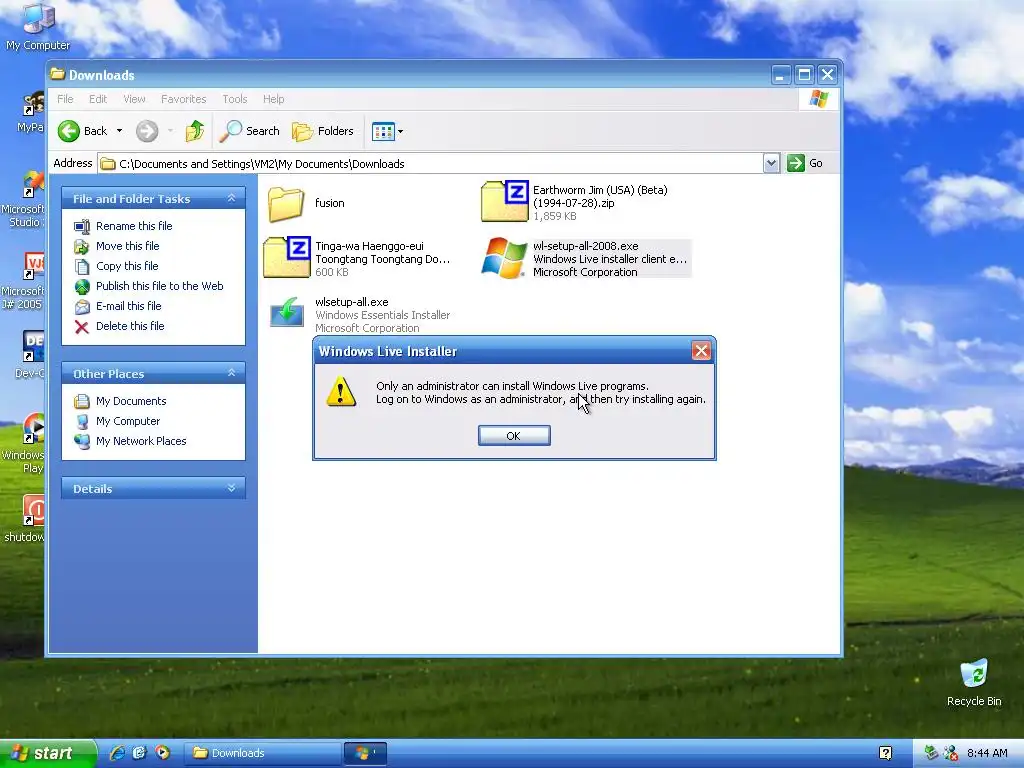This screenshot has width=1024, height=768.
Task: Click the Windows flag logo in toolbar
Action: click(818, 99)
